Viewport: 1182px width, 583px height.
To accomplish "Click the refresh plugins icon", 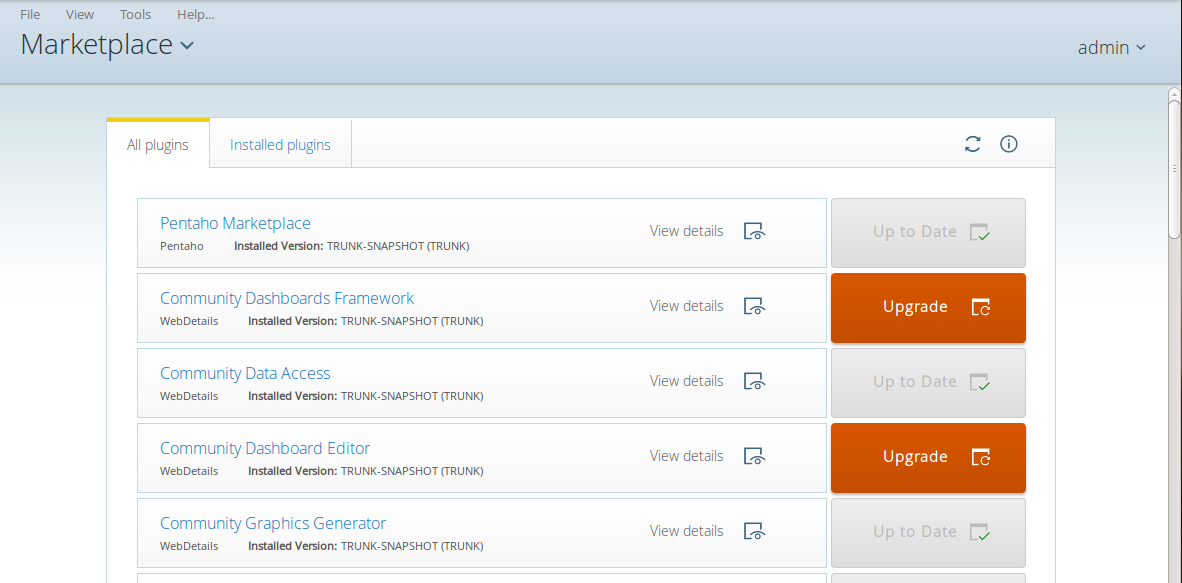I will [x=972, y=144].
